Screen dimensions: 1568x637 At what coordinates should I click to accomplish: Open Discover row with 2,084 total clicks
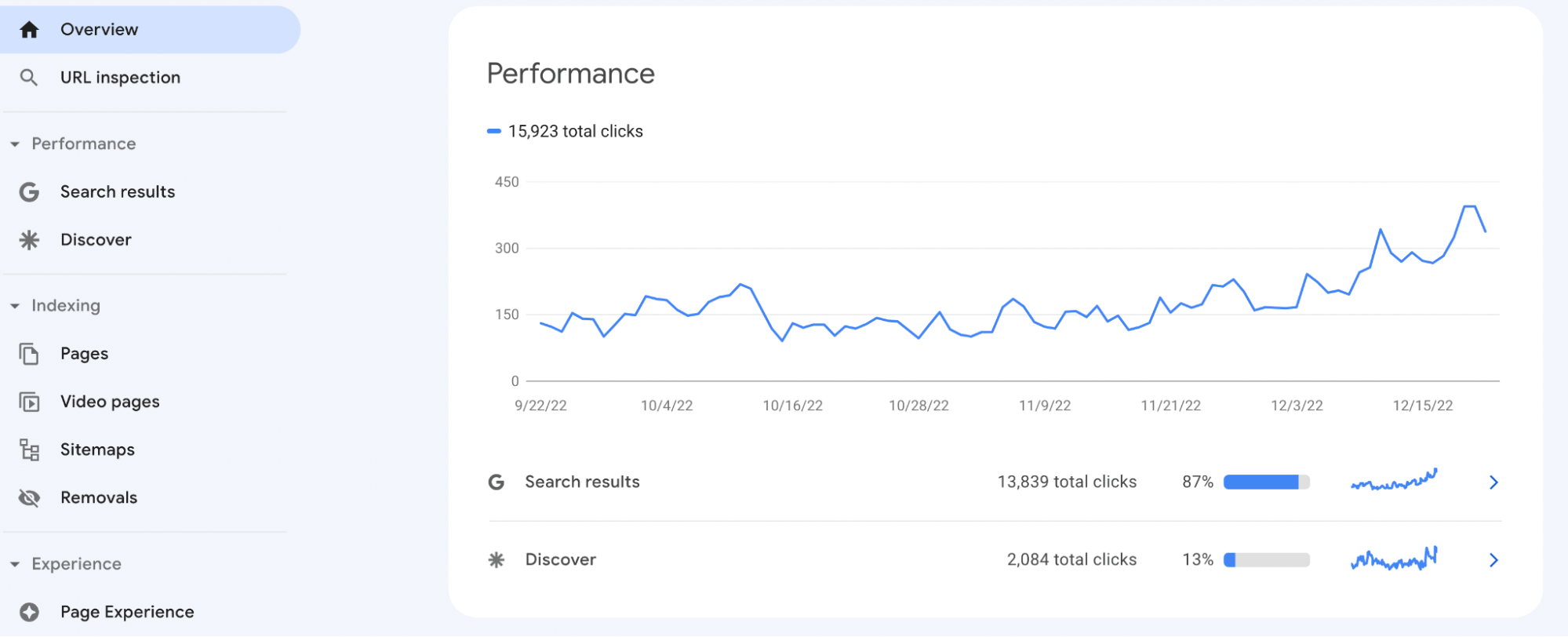pos(560,560)
